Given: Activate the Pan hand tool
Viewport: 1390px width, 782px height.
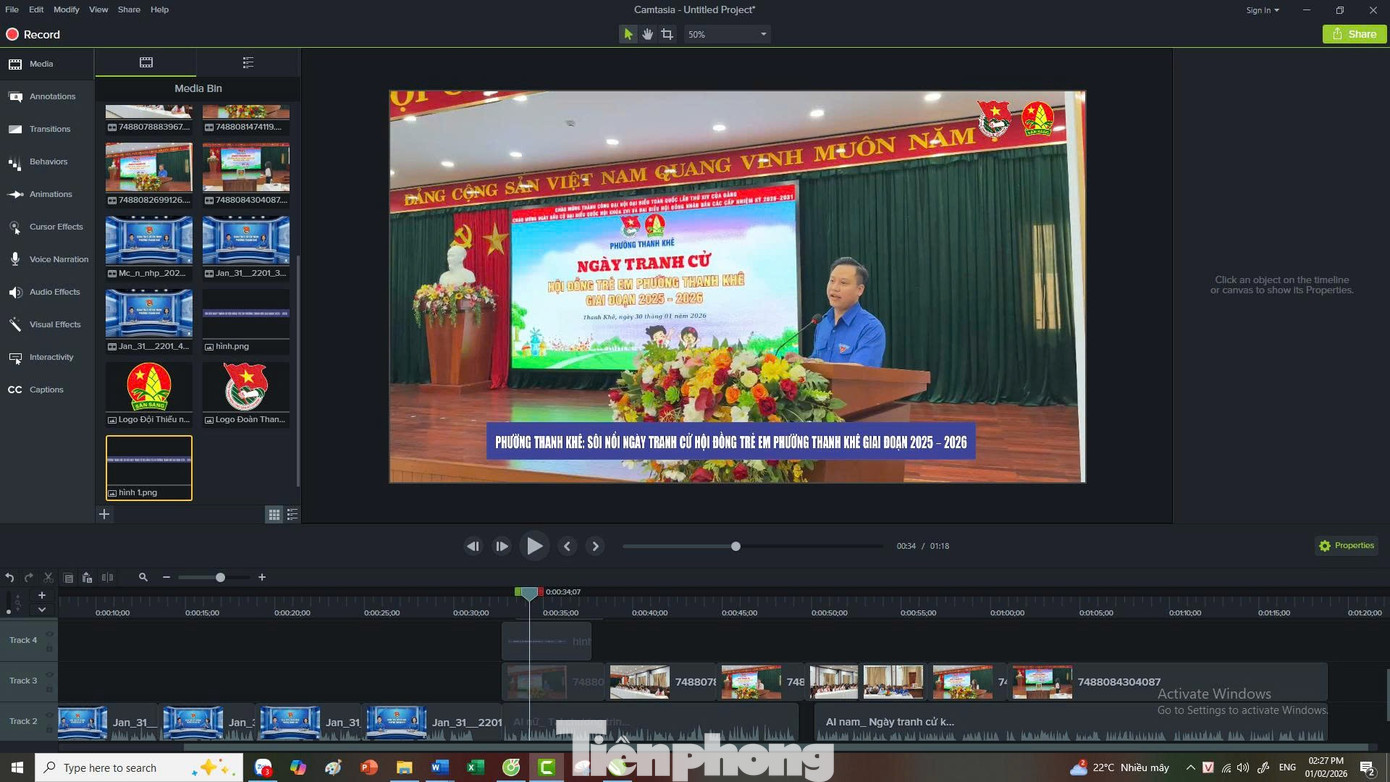Looking at the screenshot, I should click(x=647, y=34).
